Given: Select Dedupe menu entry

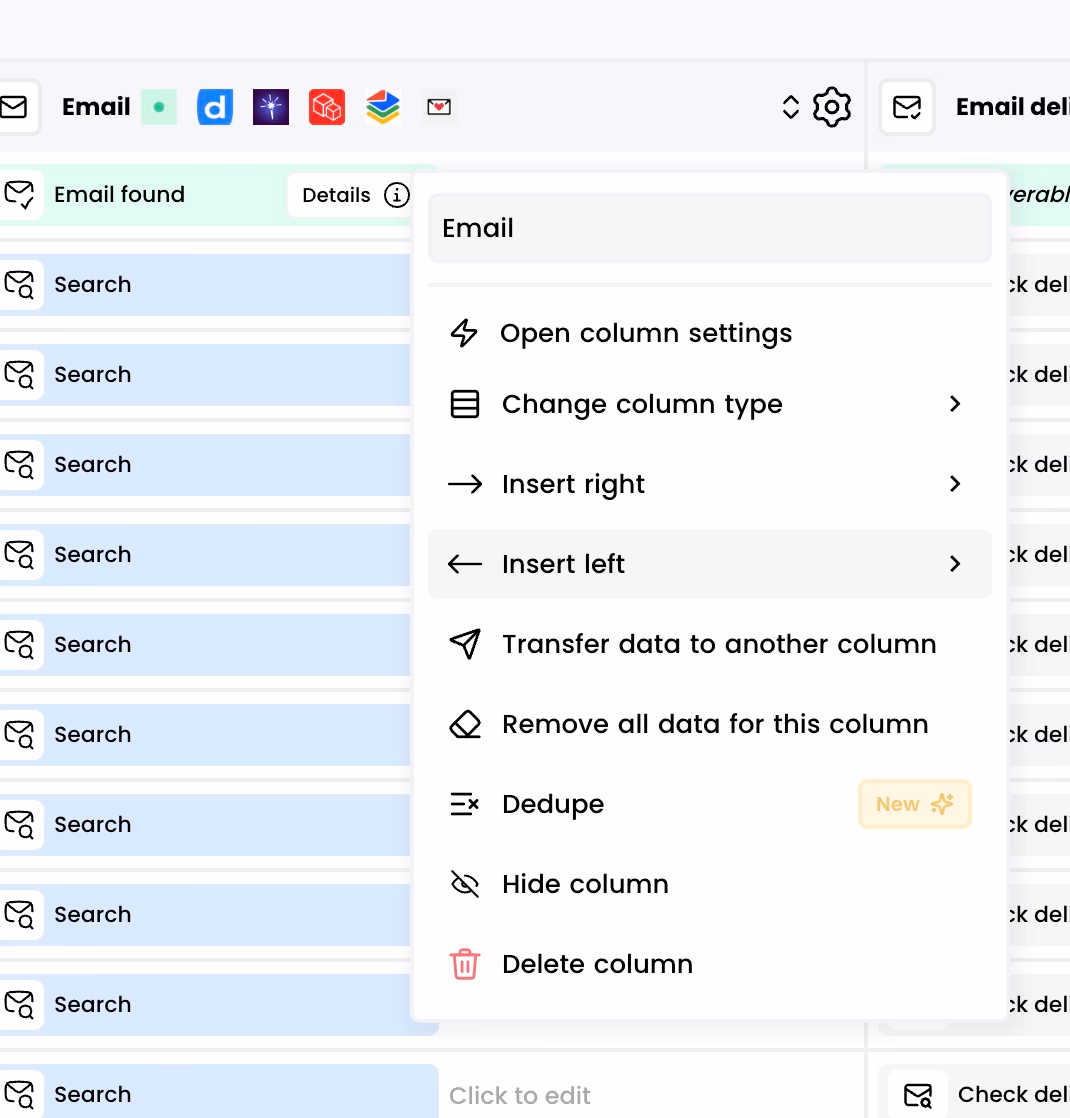Looking at the screenshot, I should point(709,804).
